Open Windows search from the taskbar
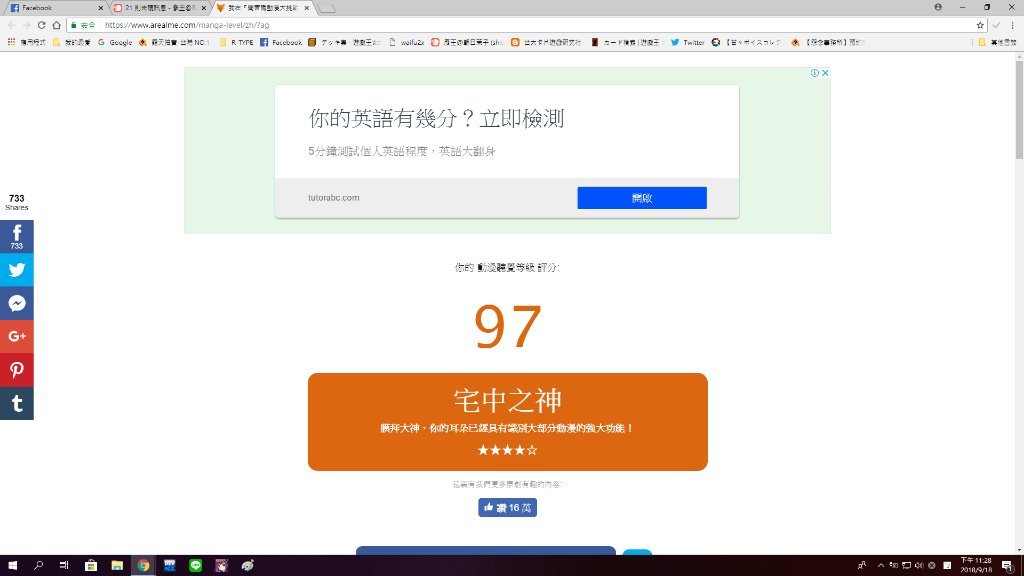Image resolution: width=1024 pixels, height=576 pixels. point(38,566)
